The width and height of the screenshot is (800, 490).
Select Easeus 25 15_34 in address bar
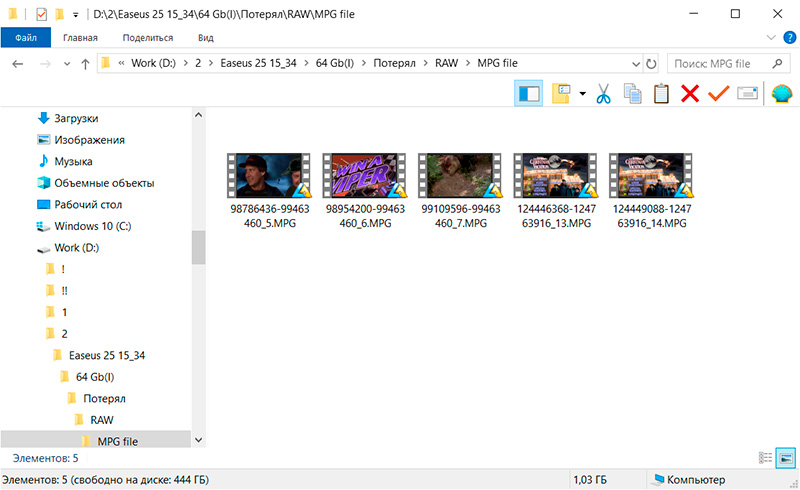pos(256,64)
